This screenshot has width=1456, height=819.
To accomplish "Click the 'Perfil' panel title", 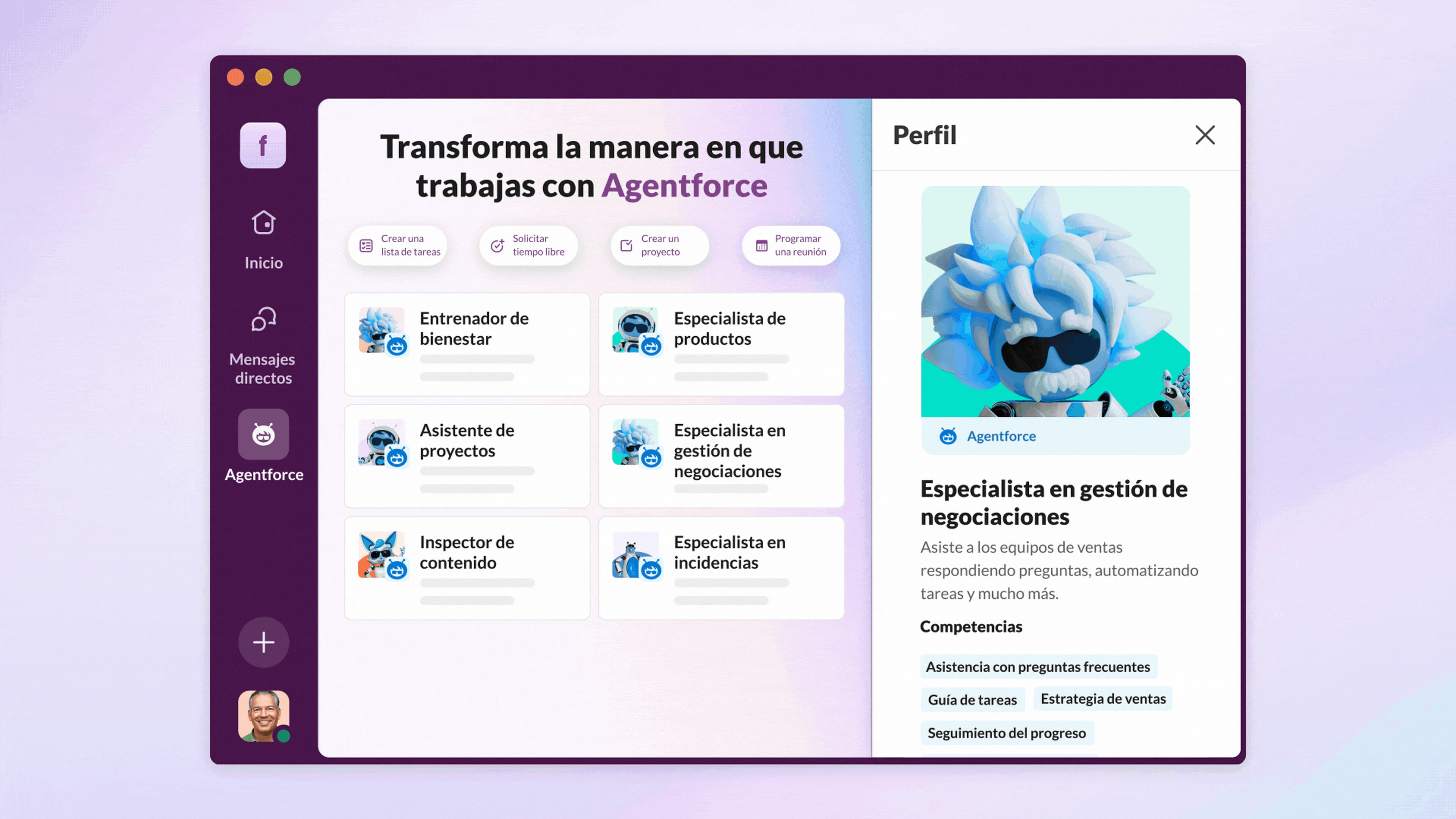I will pyautogui.click(x=925, y=135).
